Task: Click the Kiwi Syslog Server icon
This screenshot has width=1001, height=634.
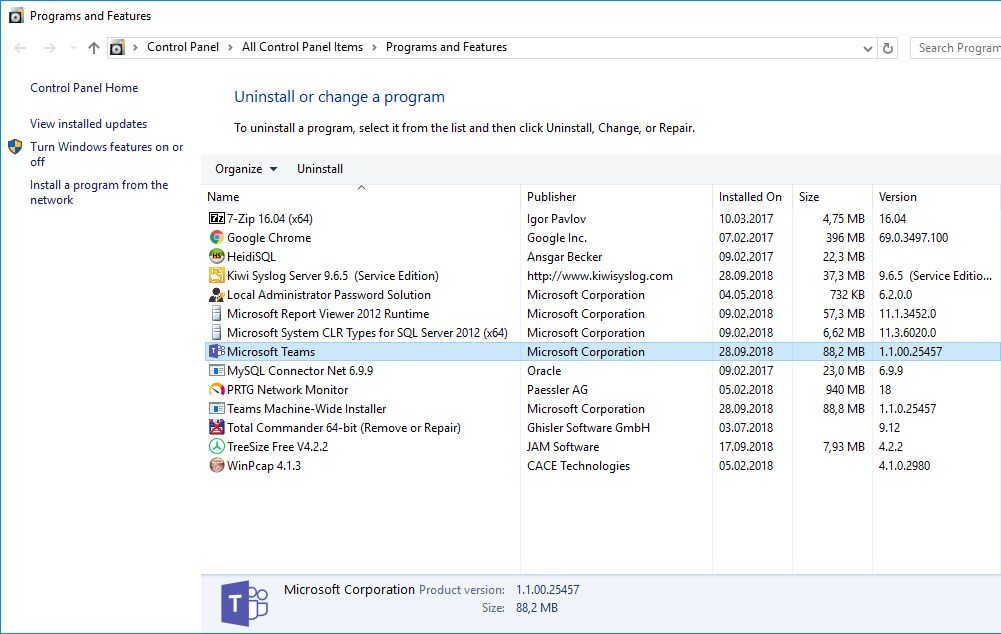Action: click(x=216, y=275)
